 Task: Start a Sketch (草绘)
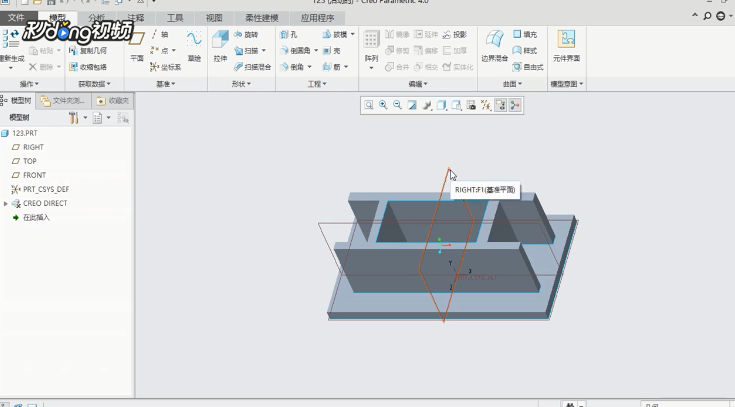click(x=194, y=46)
